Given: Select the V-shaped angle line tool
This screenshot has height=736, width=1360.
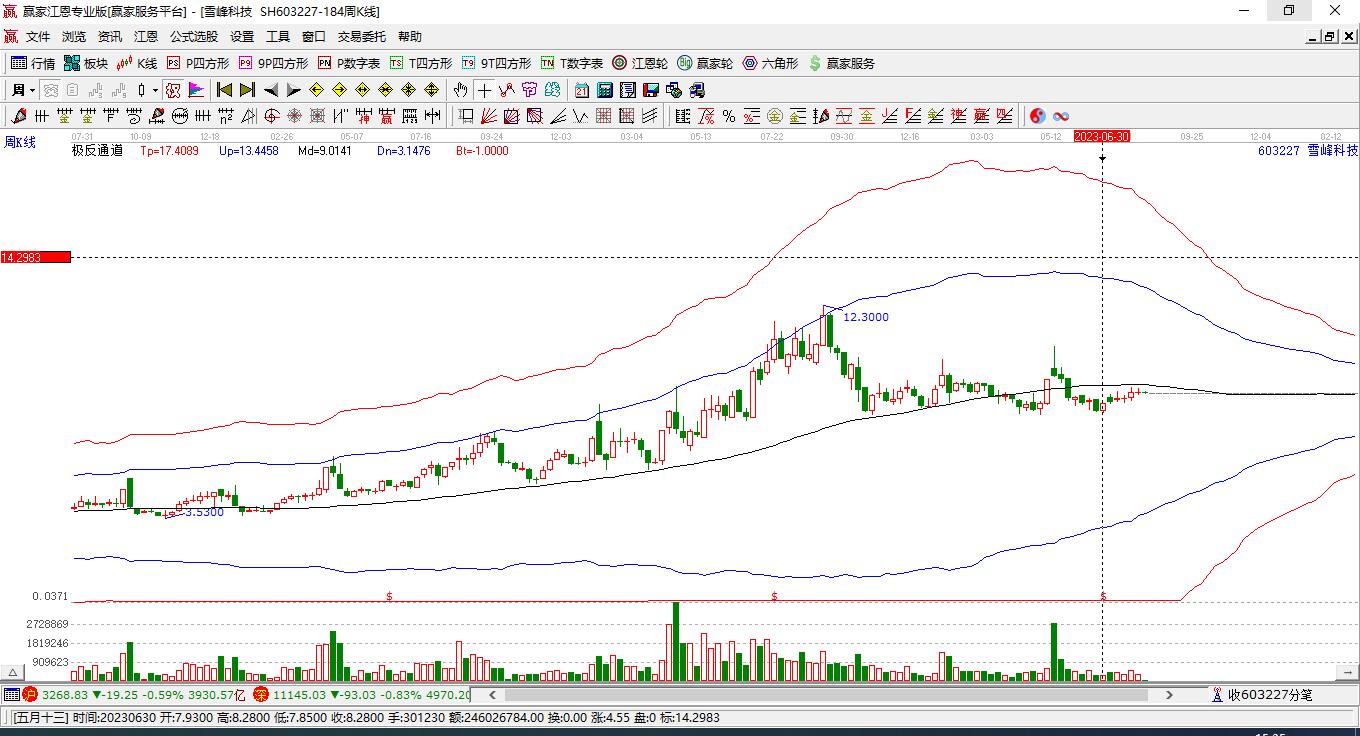Looking at the screenshot, I should point(580,116).
